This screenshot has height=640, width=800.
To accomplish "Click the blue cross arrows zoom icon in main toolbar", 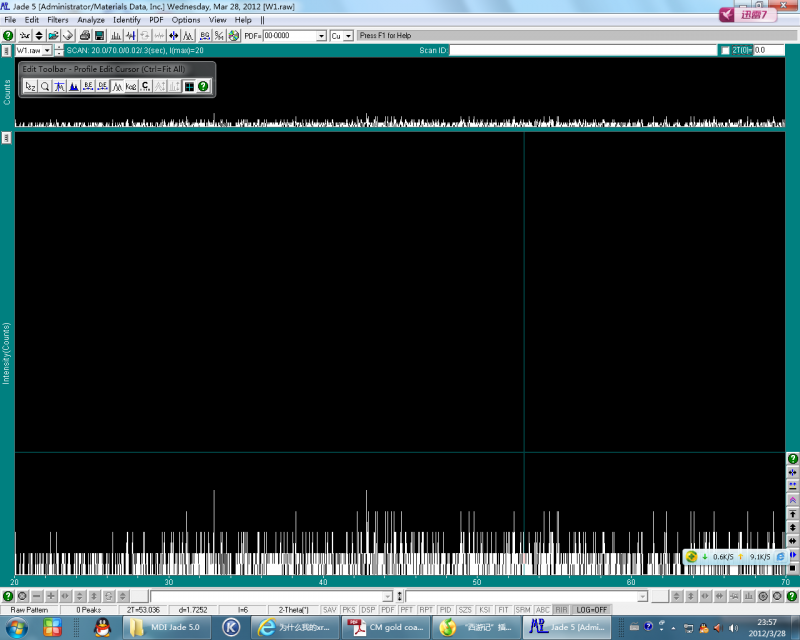I will [x=173, y=36].
